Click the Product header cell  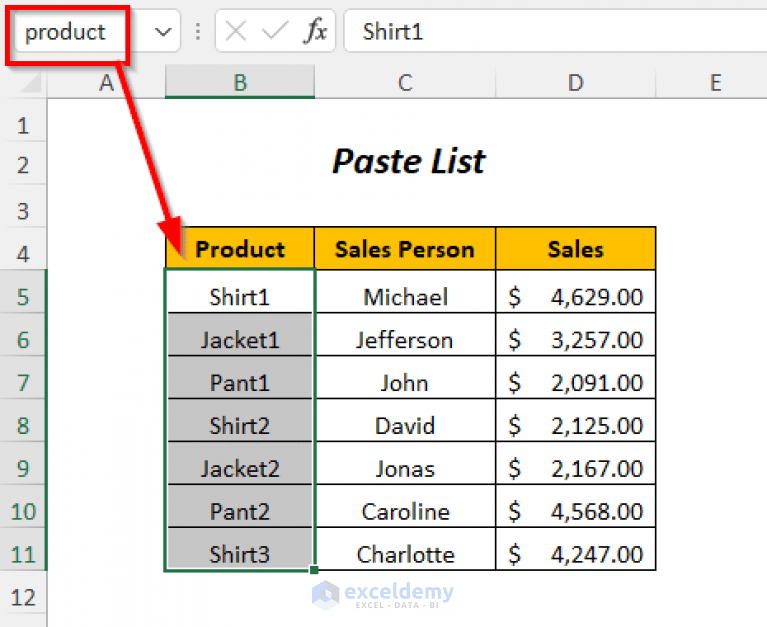click(x=240, y=249)
